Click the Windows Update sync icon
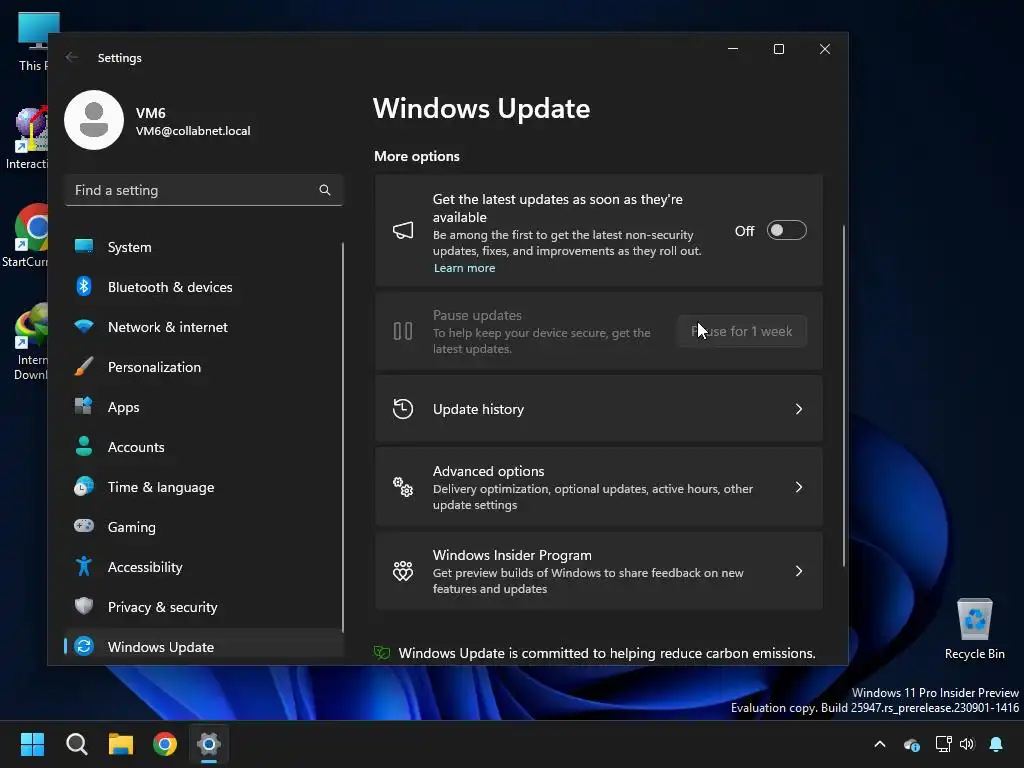This screenshot has height=768, width=1024. pyautogui.click(x=84, y=646)
